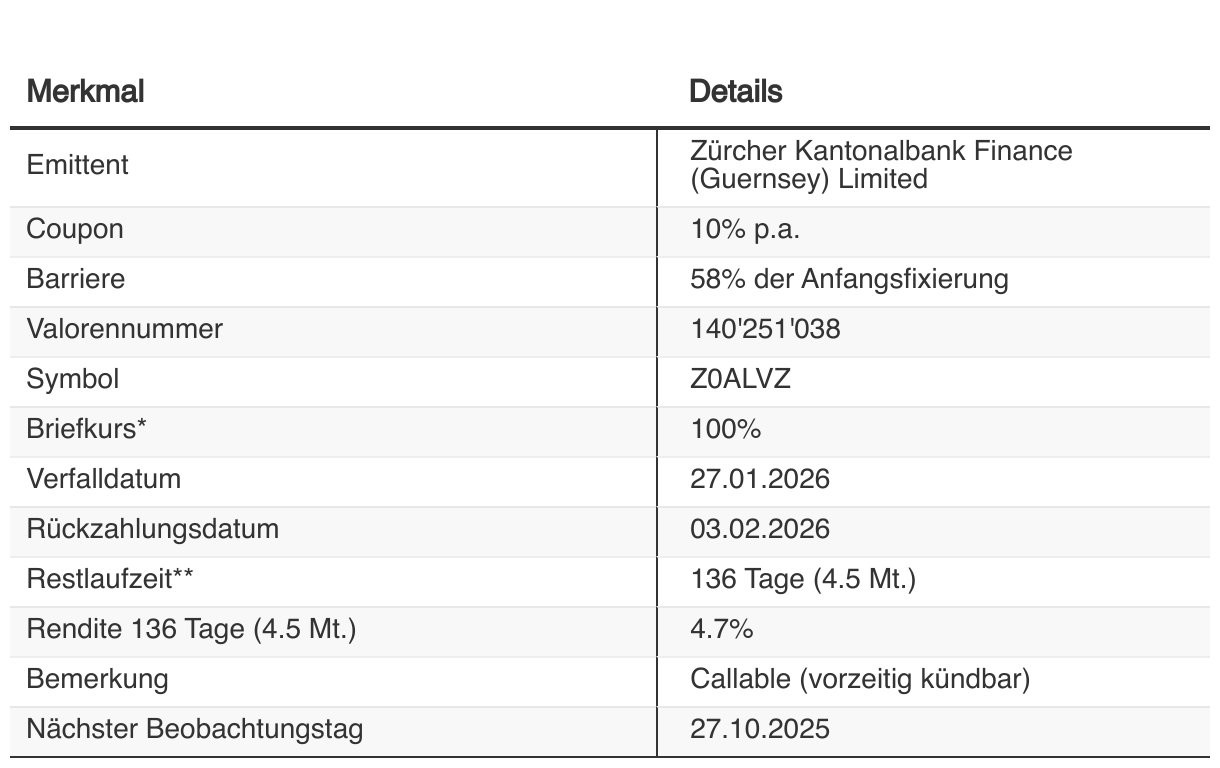The image size is (1220, 768).
Task: Click the Callable (vorzeitig kündbar) remark
Action: tap(860, 679)
